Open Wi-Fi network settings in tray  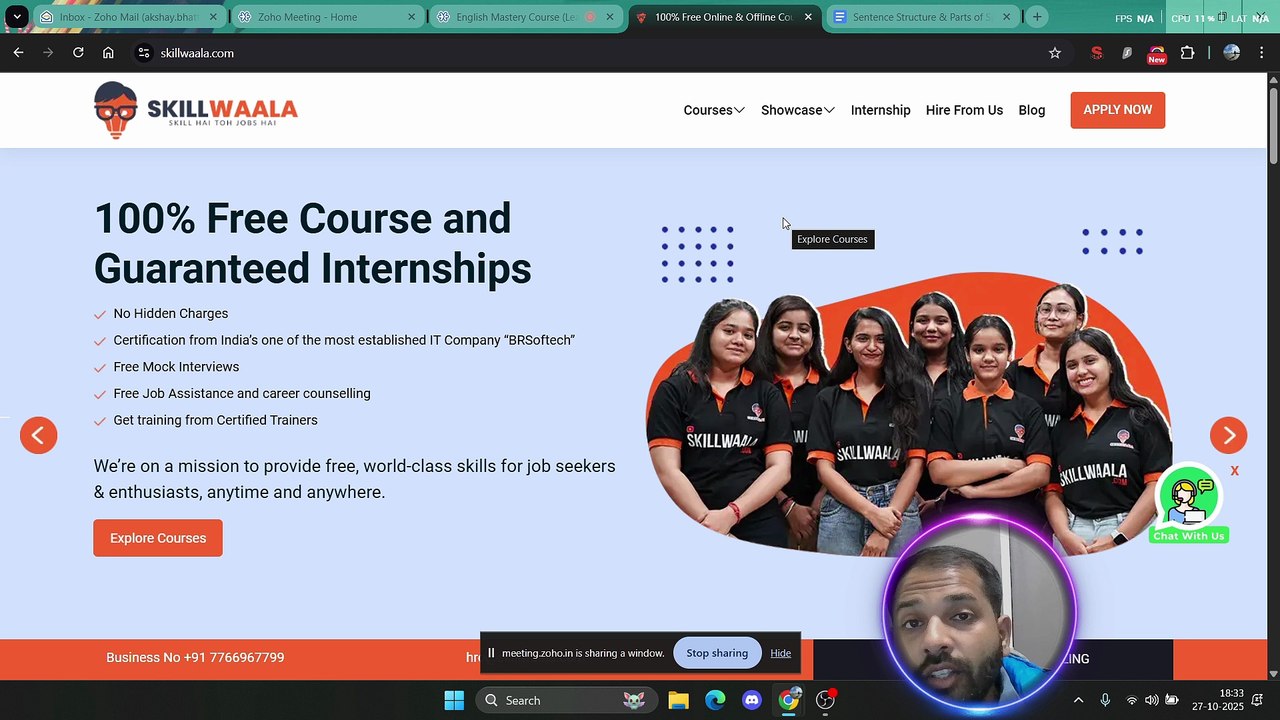(x=1132, y=700)
